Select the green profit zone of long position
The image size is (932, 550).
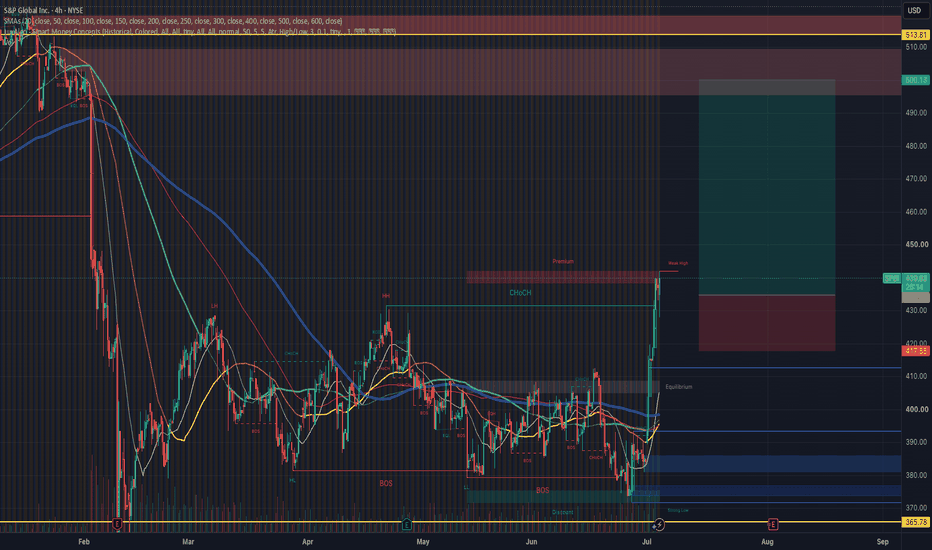point(767,187)
